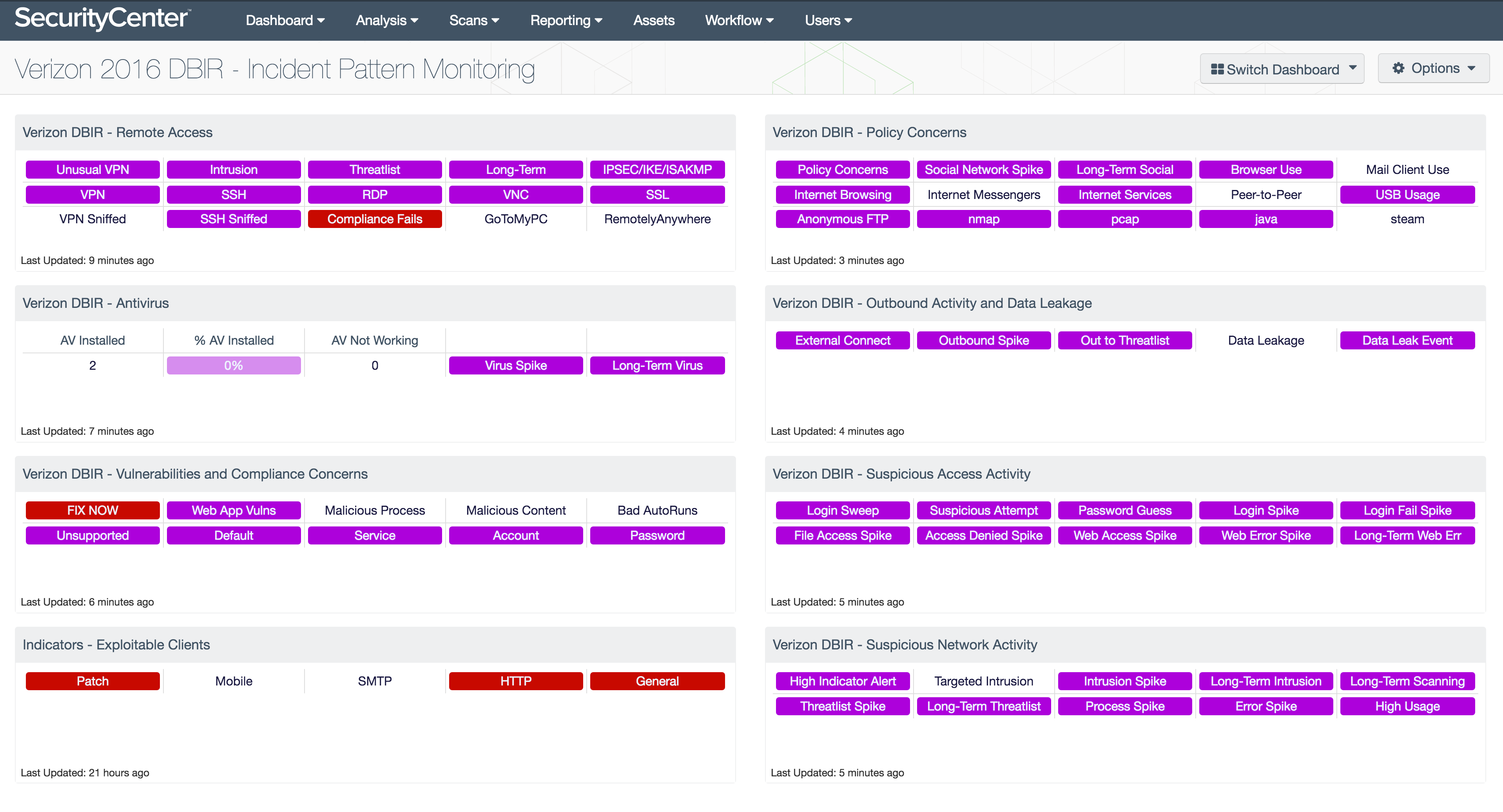Open the Scans dropdown menu

[474, 20]
